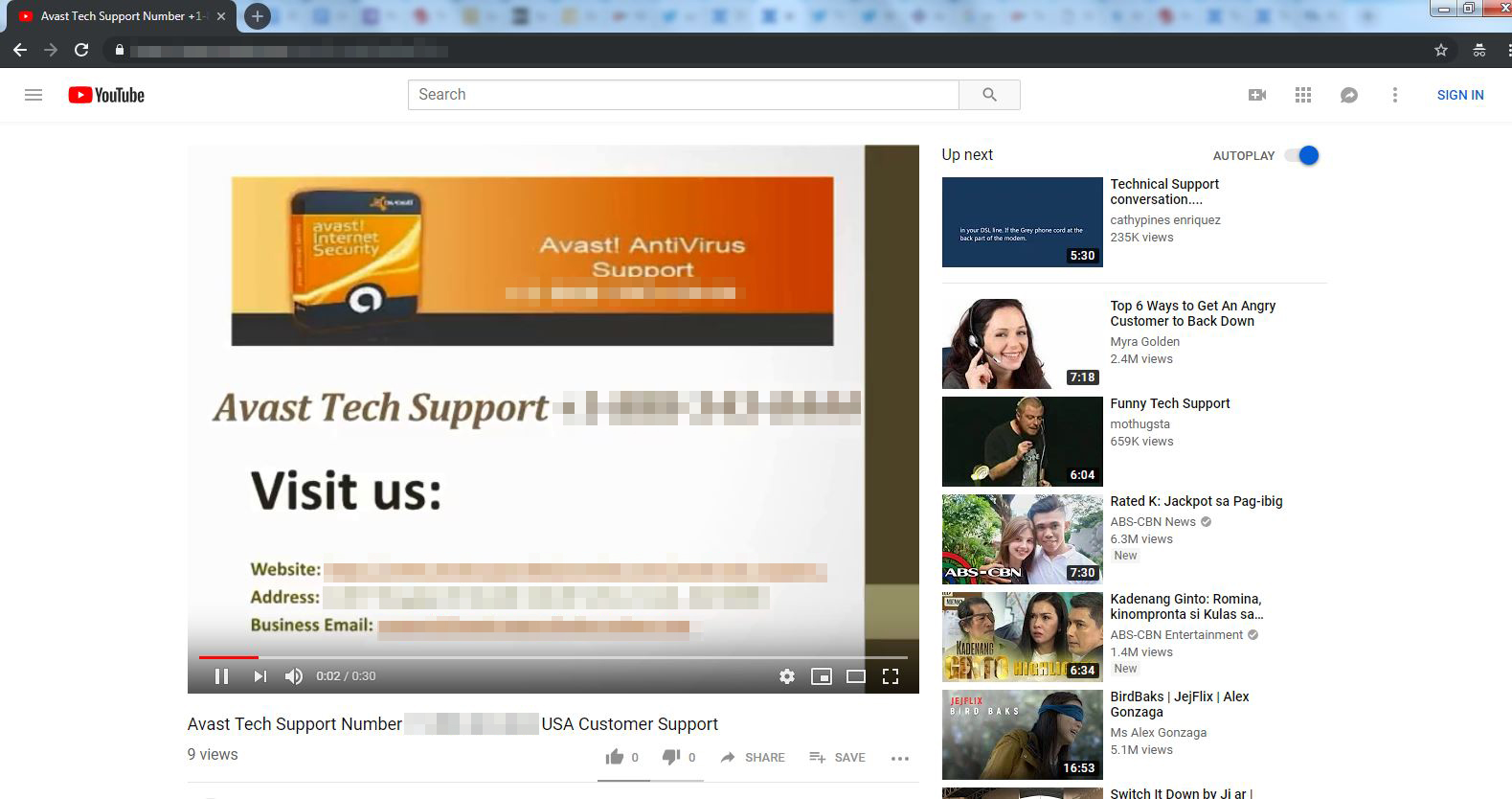The image size is (1512, 799).
Task: Open more actions ellipsis below video
Action: (x=900, y=758)
